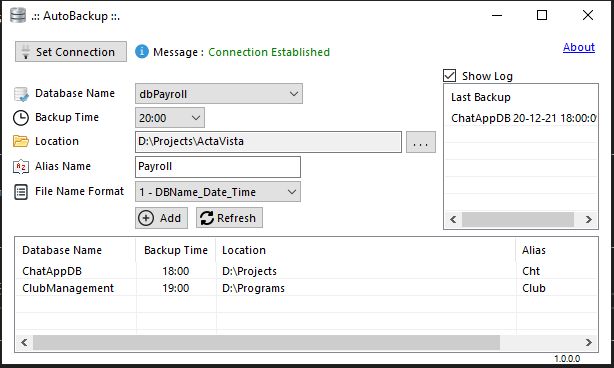Viewport: 614px width, 368px height.
Task: Click the Alias Name icon
Action: tap(21, 167)
